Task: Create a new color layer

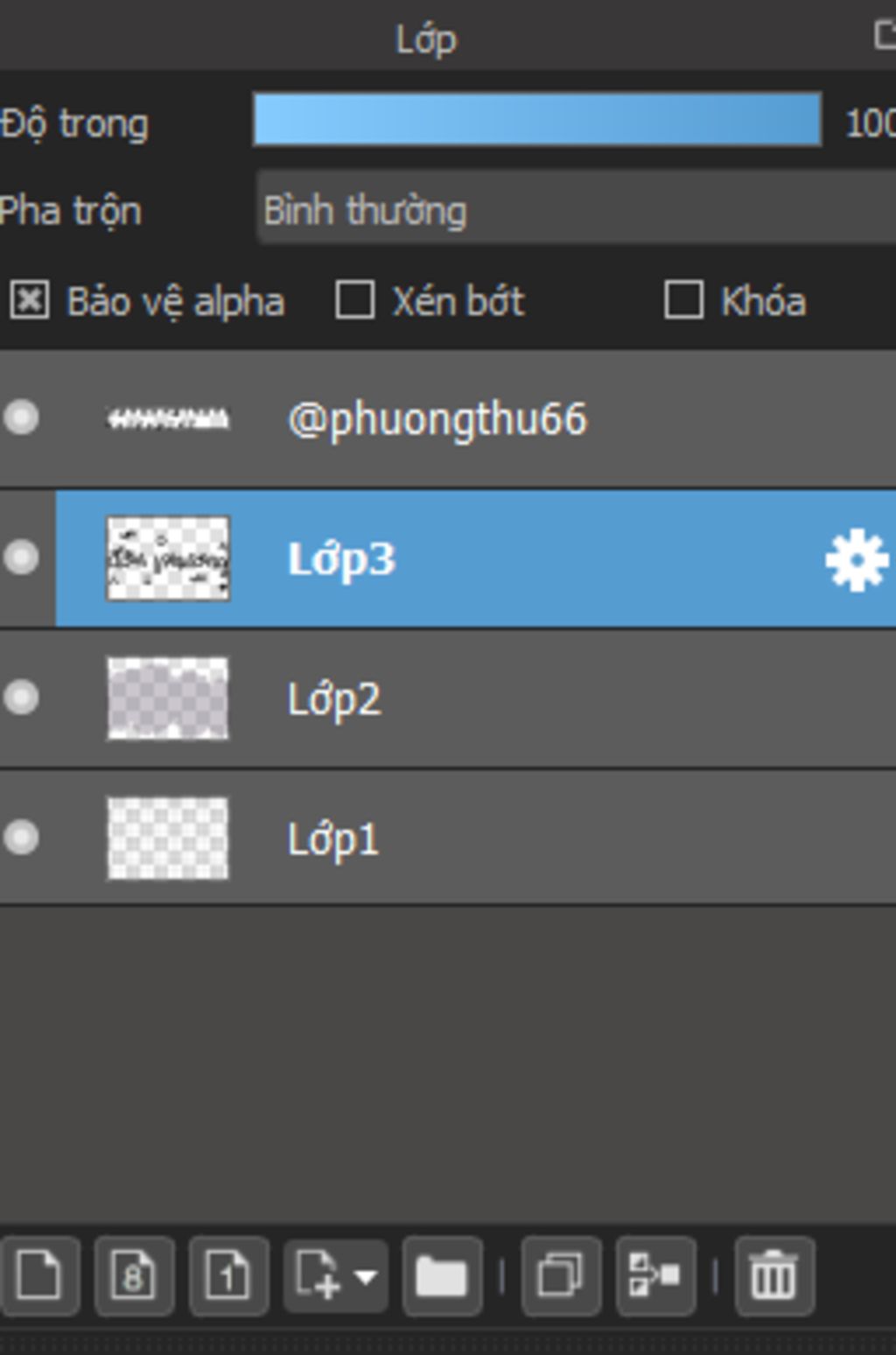Action: (39, 1276)
